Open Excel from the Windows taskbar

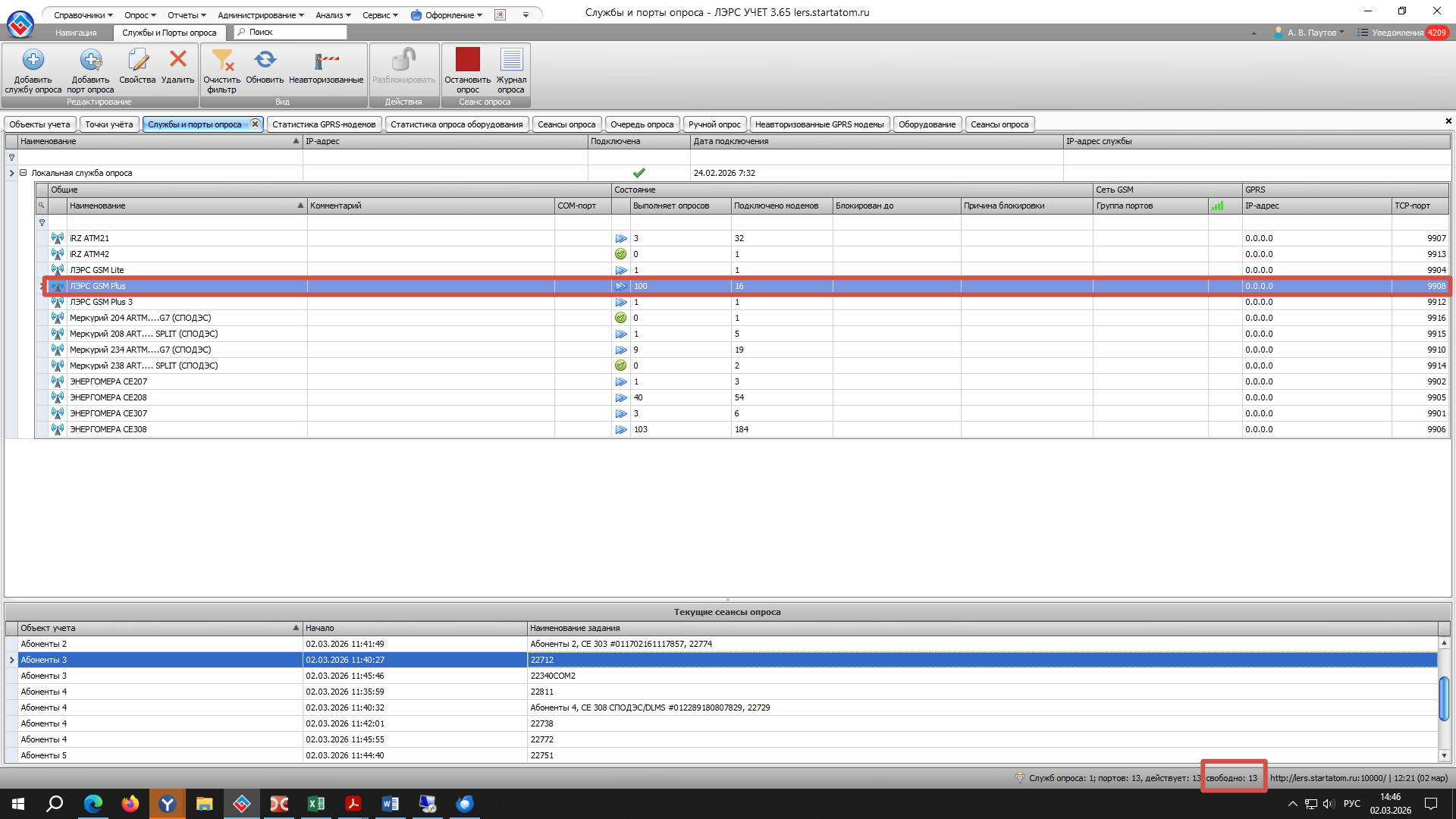point(316,804)
